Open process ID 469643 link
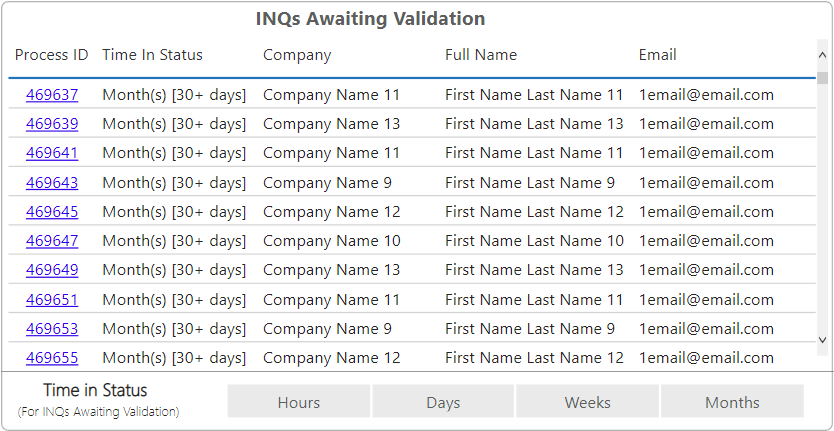 click(52, 183)
